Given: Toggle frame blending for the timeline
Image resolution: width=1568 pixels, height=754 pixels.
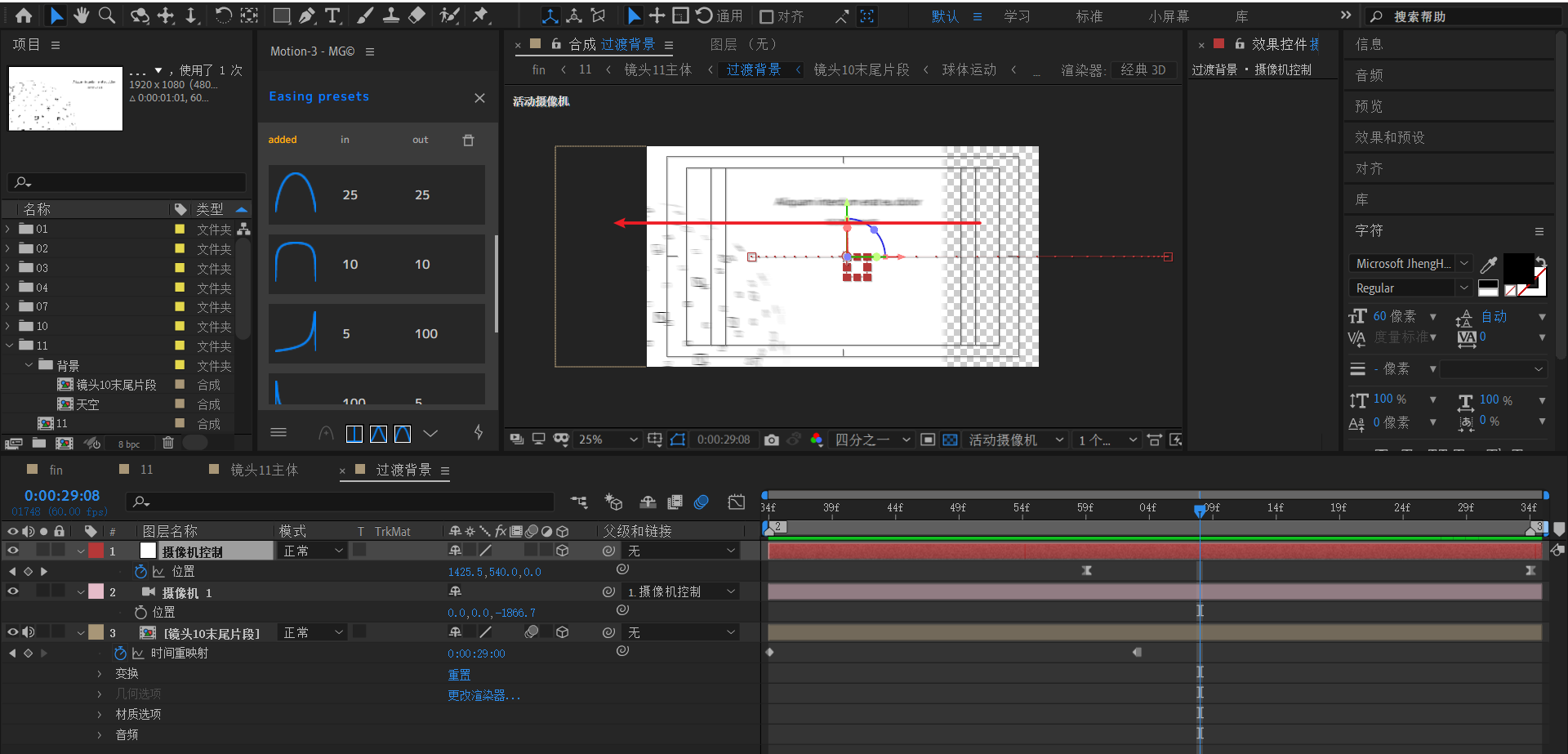Looking at the screenshot, I should (675, 502).
